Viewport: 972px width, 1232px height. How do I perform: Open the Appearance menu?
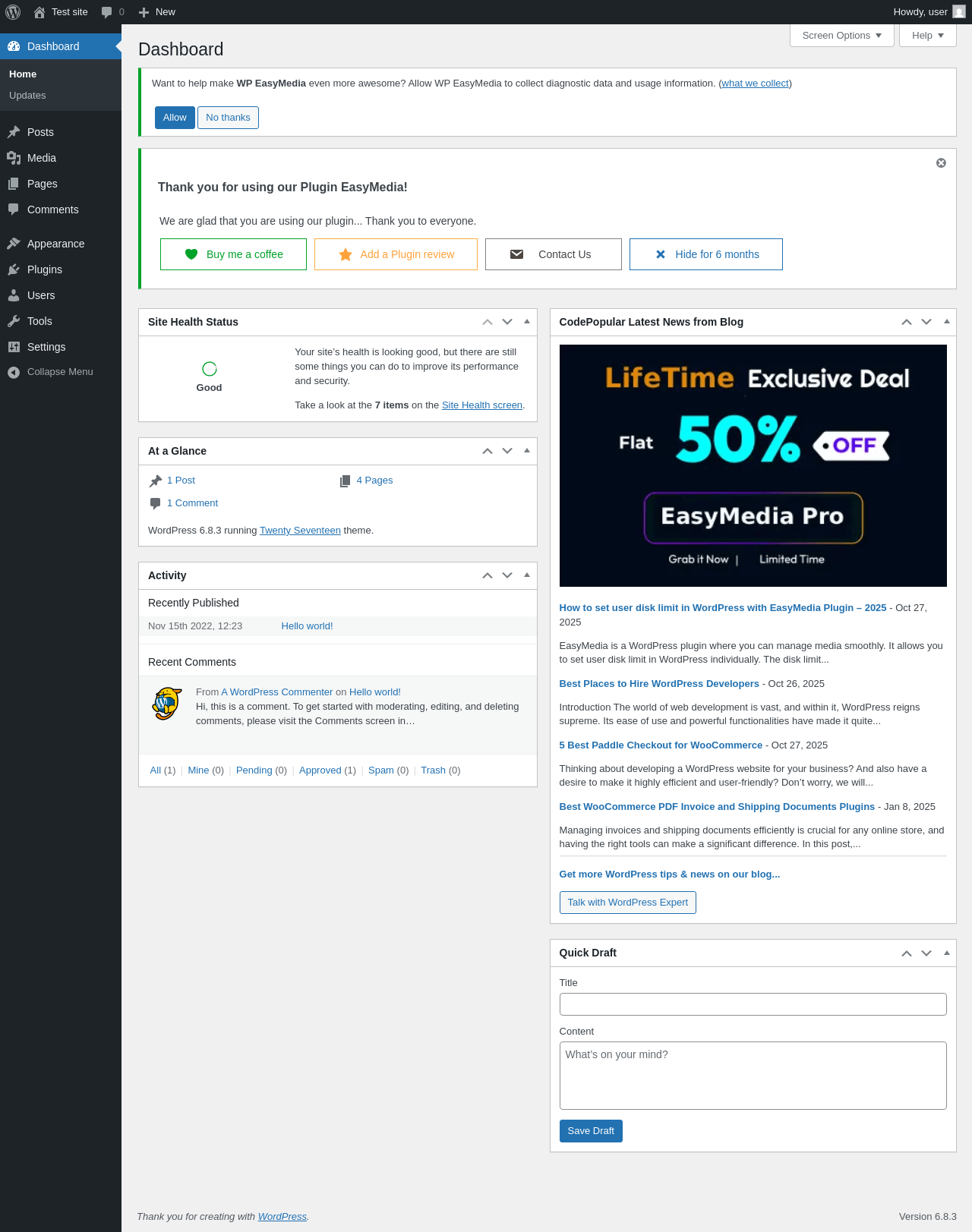61,244
